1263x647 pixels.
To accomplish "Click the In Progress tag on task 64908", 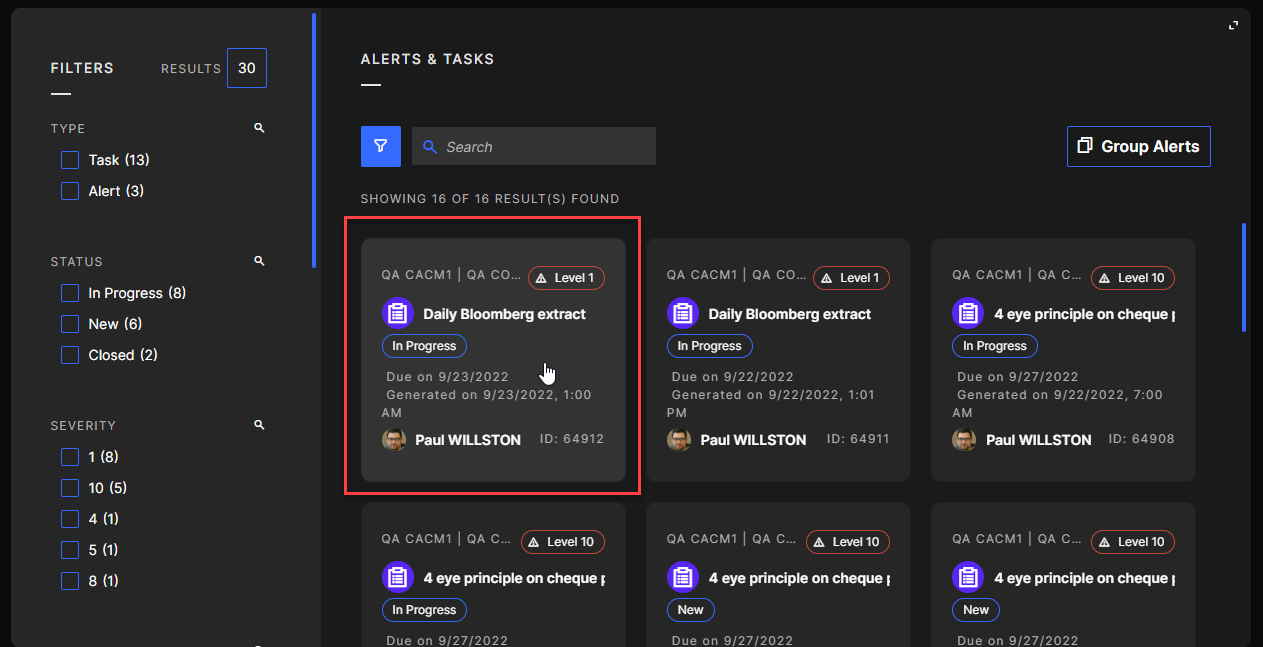I will (994, 346).
